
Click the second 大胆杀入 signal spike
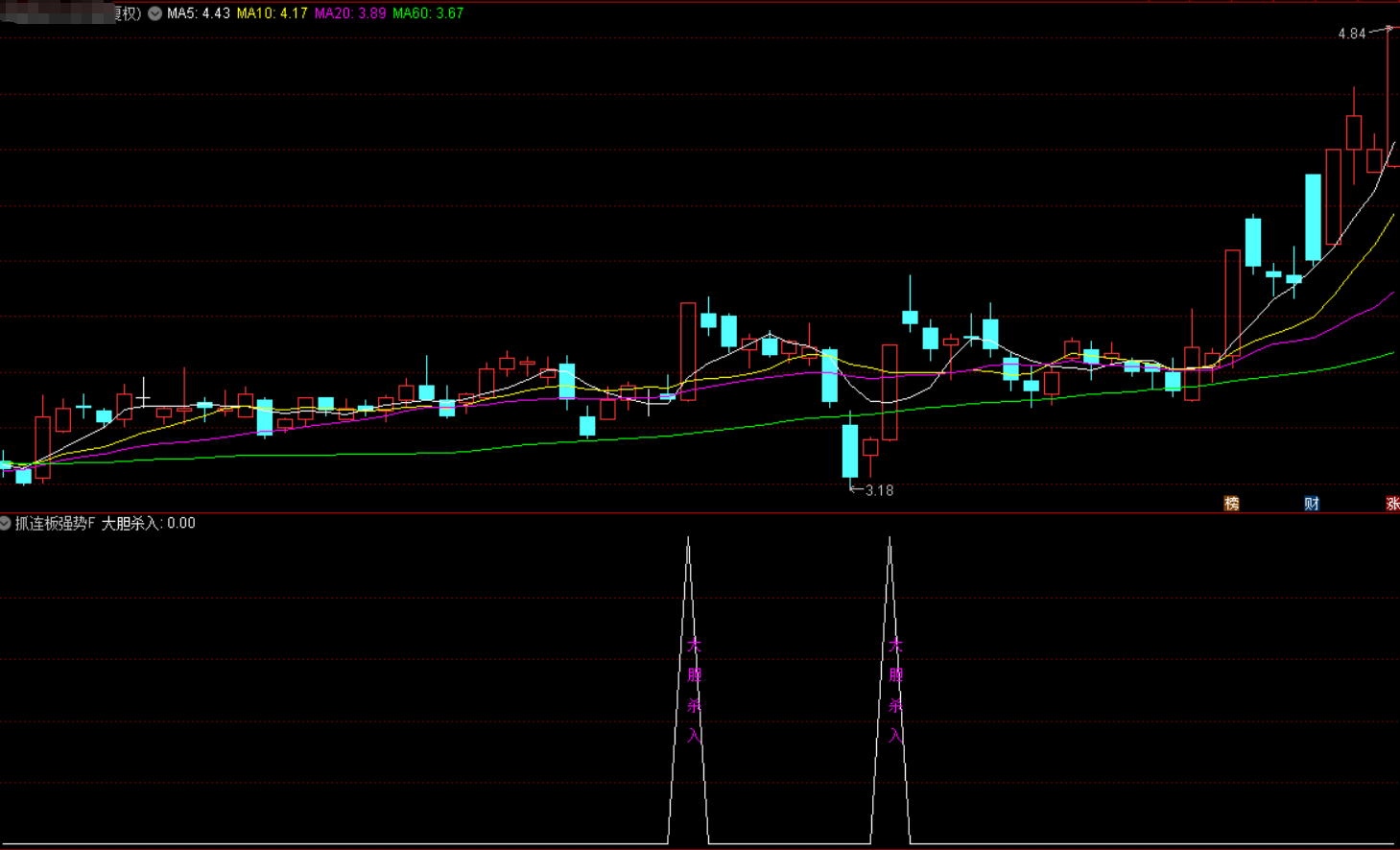coord(890,691)
